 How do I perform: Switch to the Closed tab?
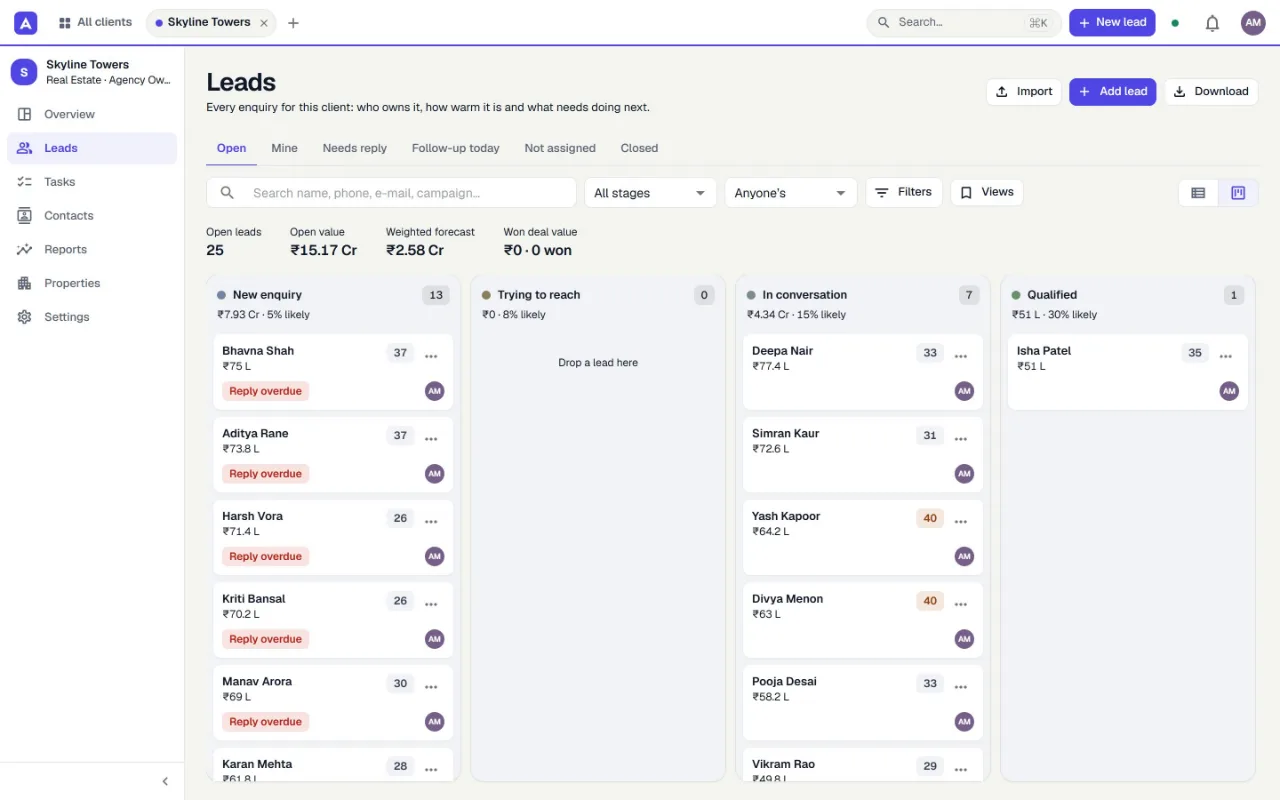click(639, 148)
